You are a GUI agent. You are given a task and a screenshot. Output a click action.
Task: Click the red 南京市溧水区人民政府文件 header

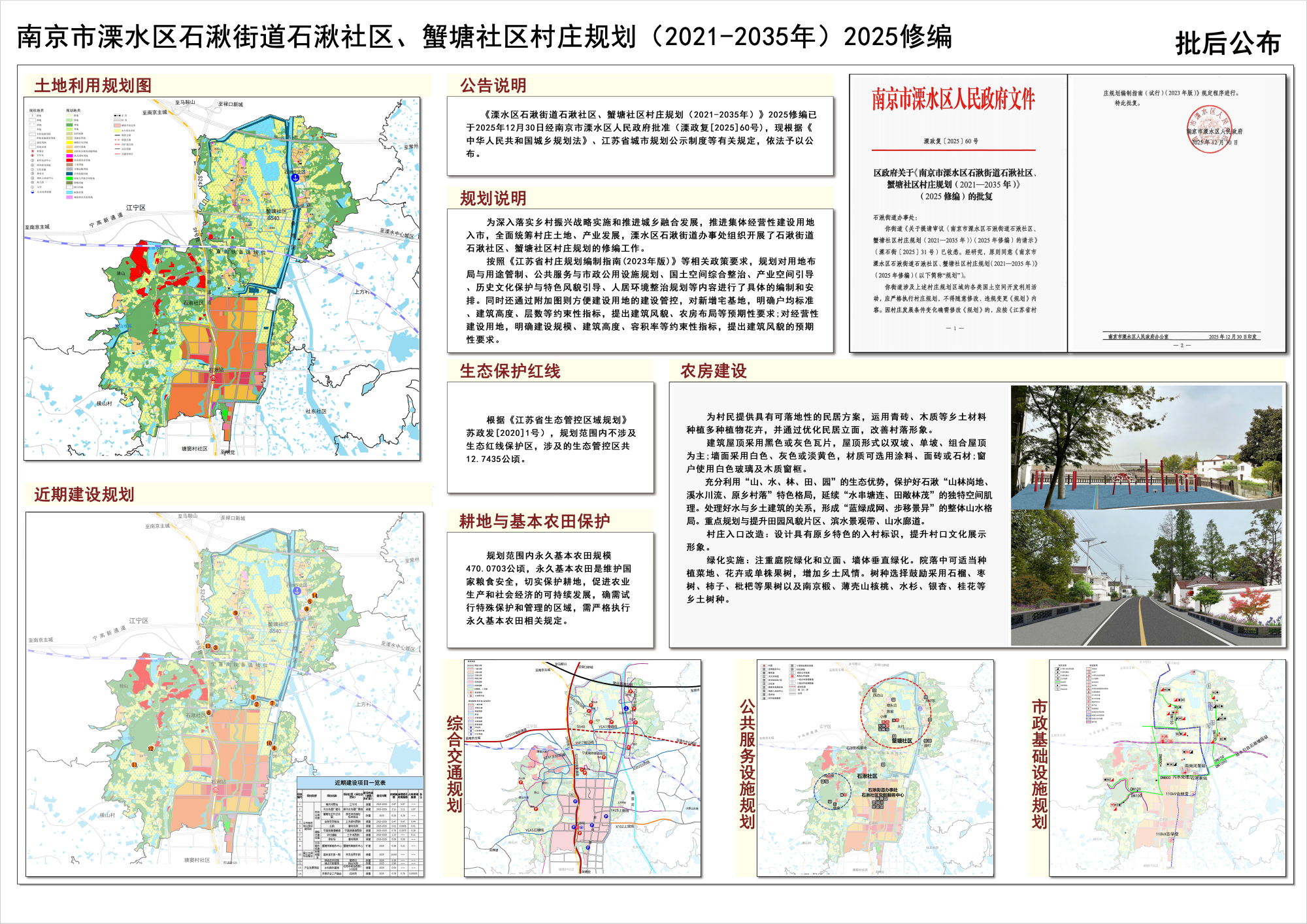[953, 99]
